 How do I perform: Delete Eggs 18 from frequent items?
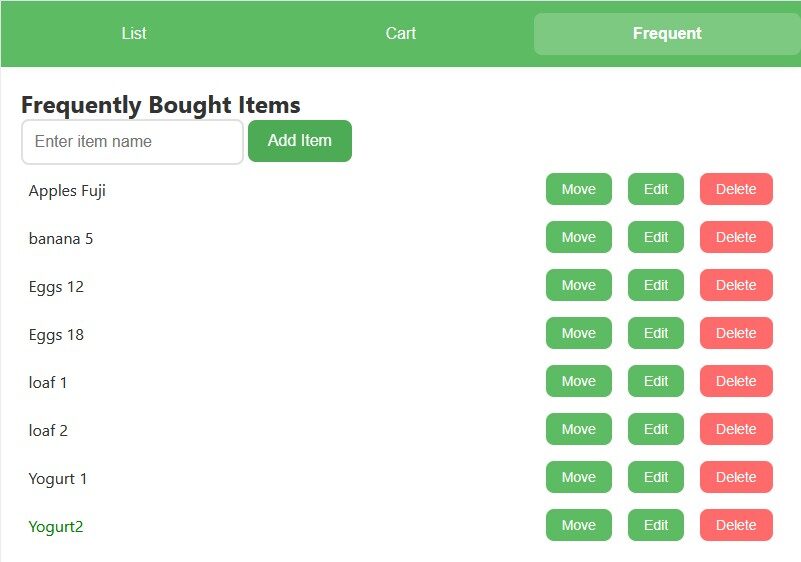(x=736, y=333)
